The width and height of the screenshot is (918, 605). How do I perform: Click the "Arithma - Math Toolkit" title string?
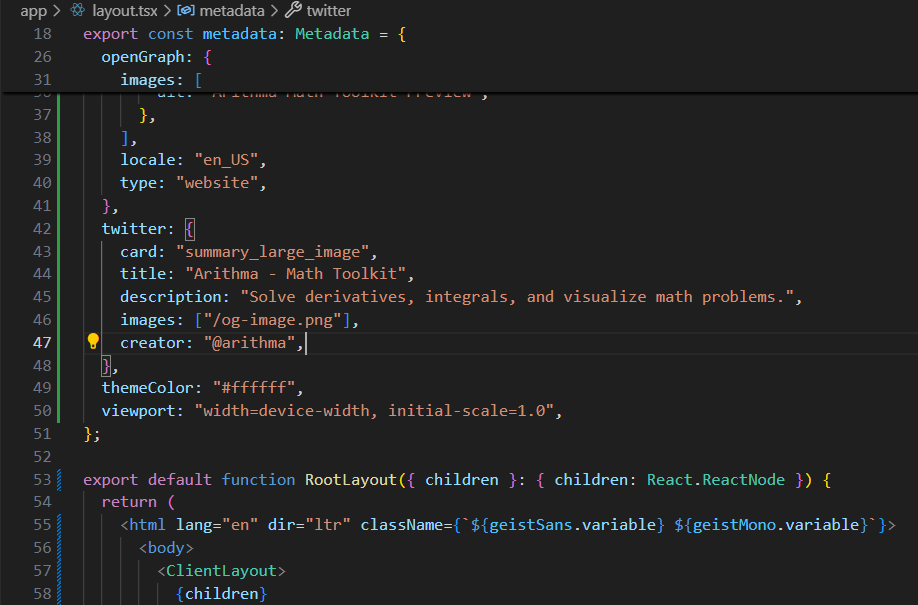tap(295, 274)
